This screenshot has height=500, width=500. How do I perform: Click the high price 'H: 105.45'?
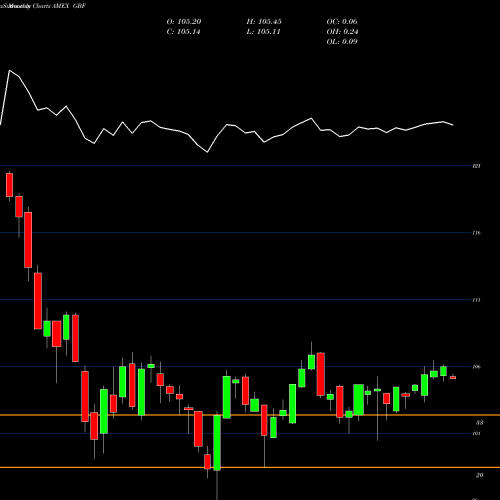[x=264, y=22]
